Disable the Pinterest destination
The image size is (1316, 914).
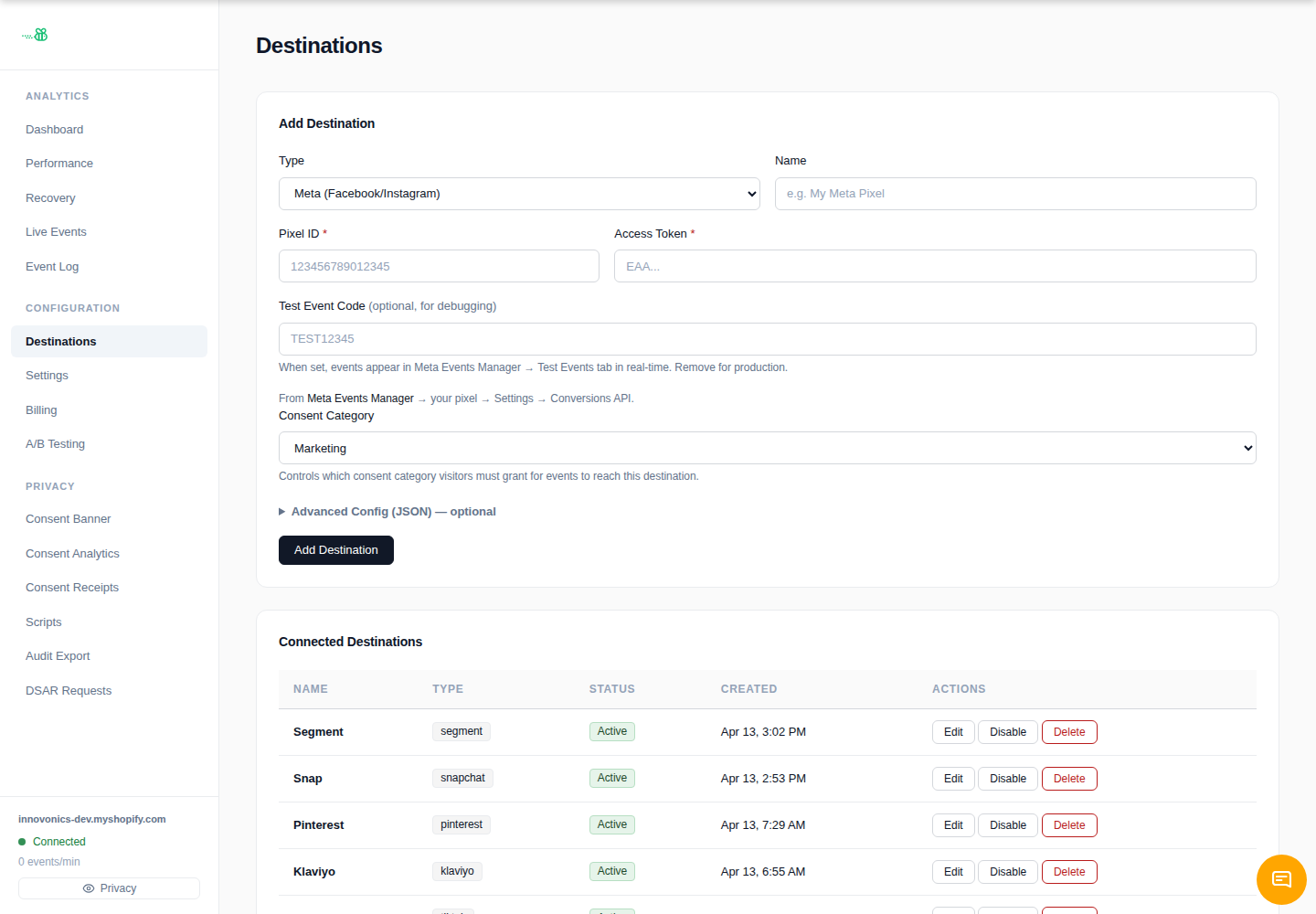click(x=1008, y=825)
